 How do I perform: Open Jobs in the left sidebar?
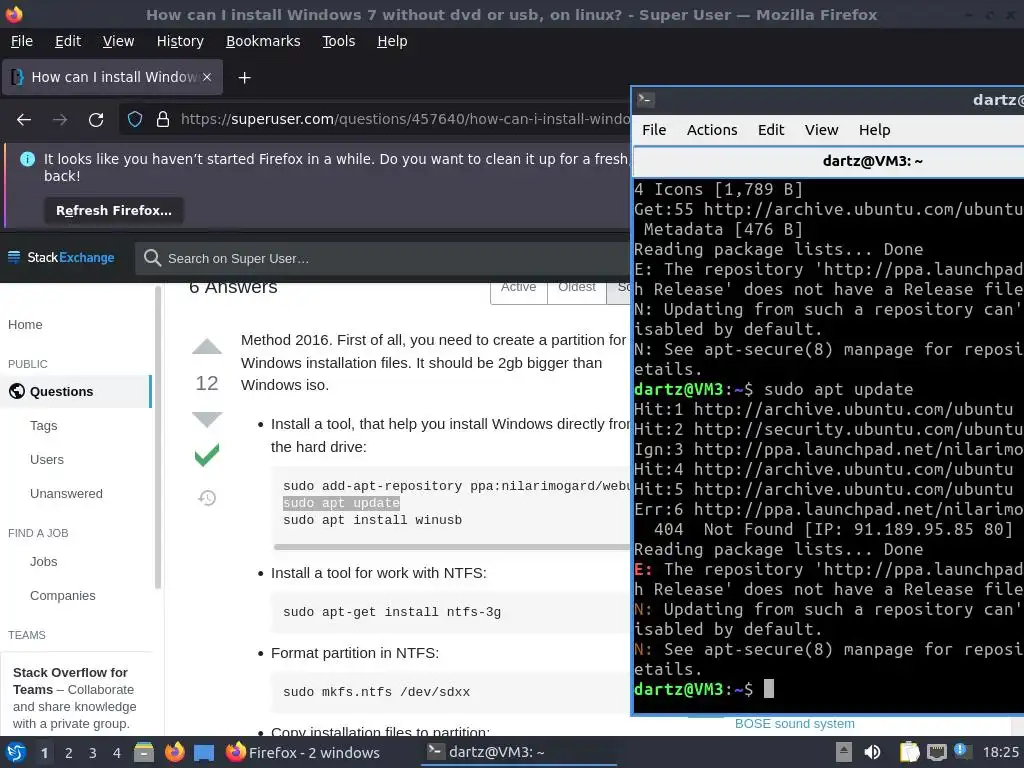tap(44, 562)
